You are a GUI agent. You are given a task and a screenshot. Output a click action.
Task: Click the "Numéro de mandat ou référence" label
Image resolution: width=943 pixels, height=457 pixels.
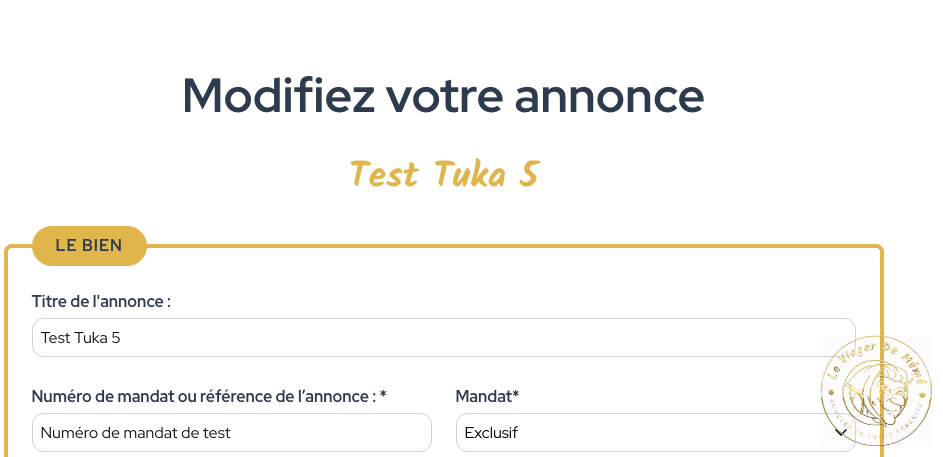209,396
